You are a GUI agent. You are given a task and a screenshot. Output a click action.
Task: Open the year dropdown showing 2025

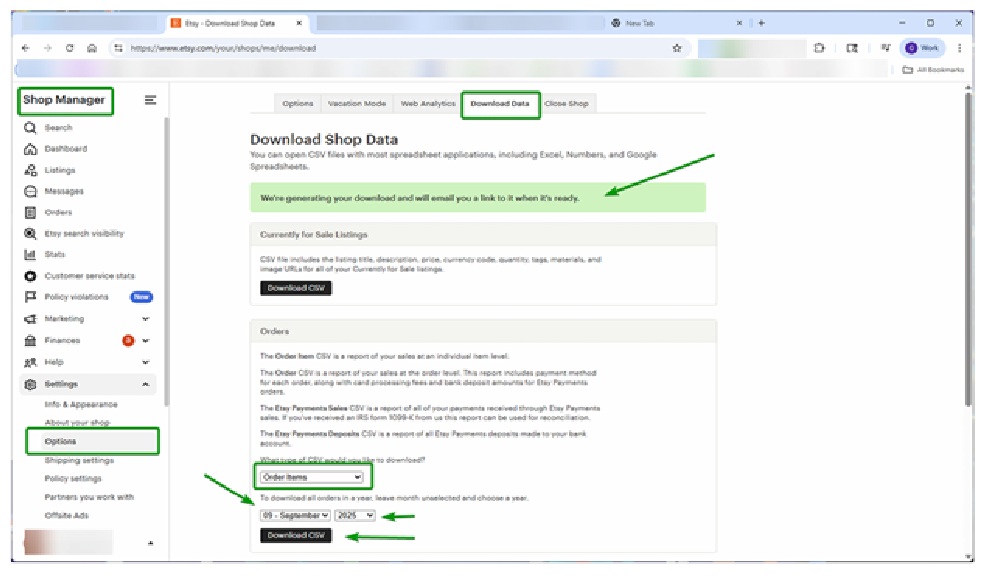click(x=355, y=515)
